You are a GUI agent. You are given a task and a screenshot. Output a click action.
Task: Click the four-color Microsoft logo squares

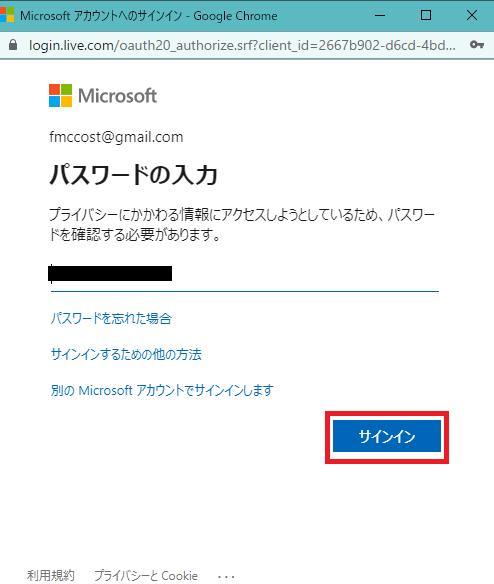[x=60, y=95]
